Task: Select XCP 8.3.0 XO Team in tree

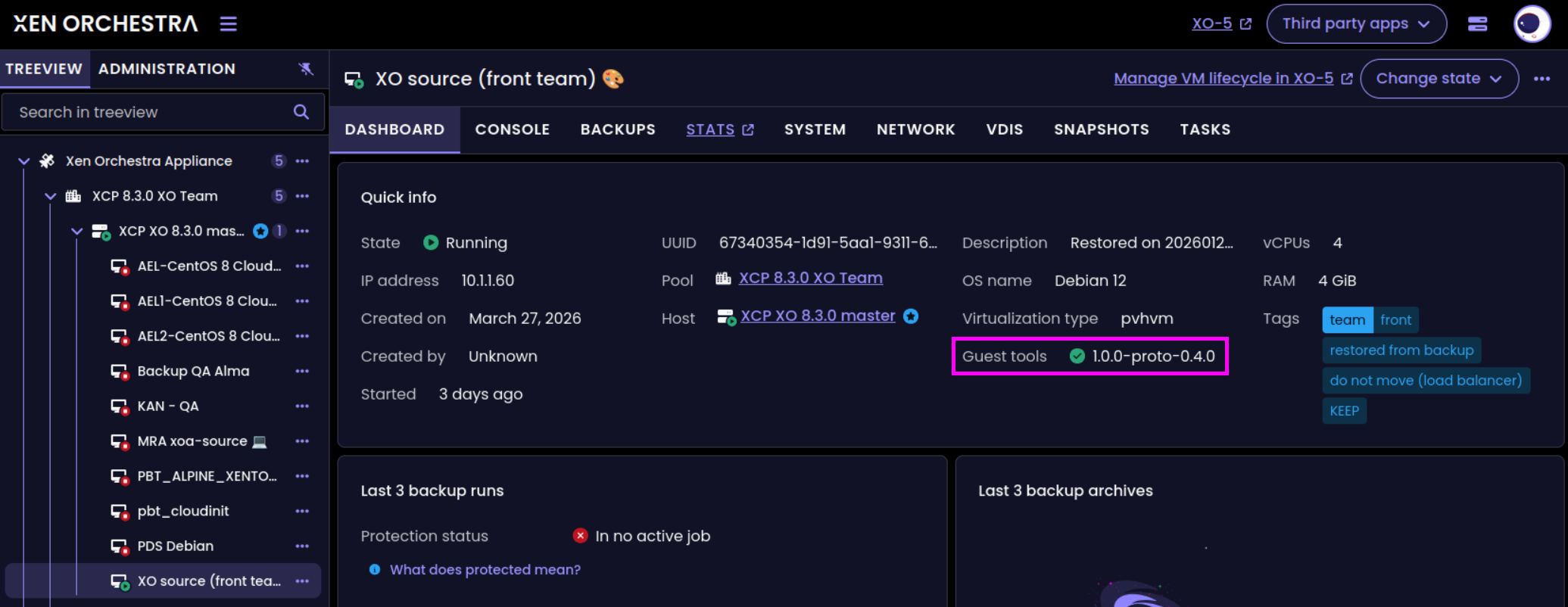Action: (154, 196)
